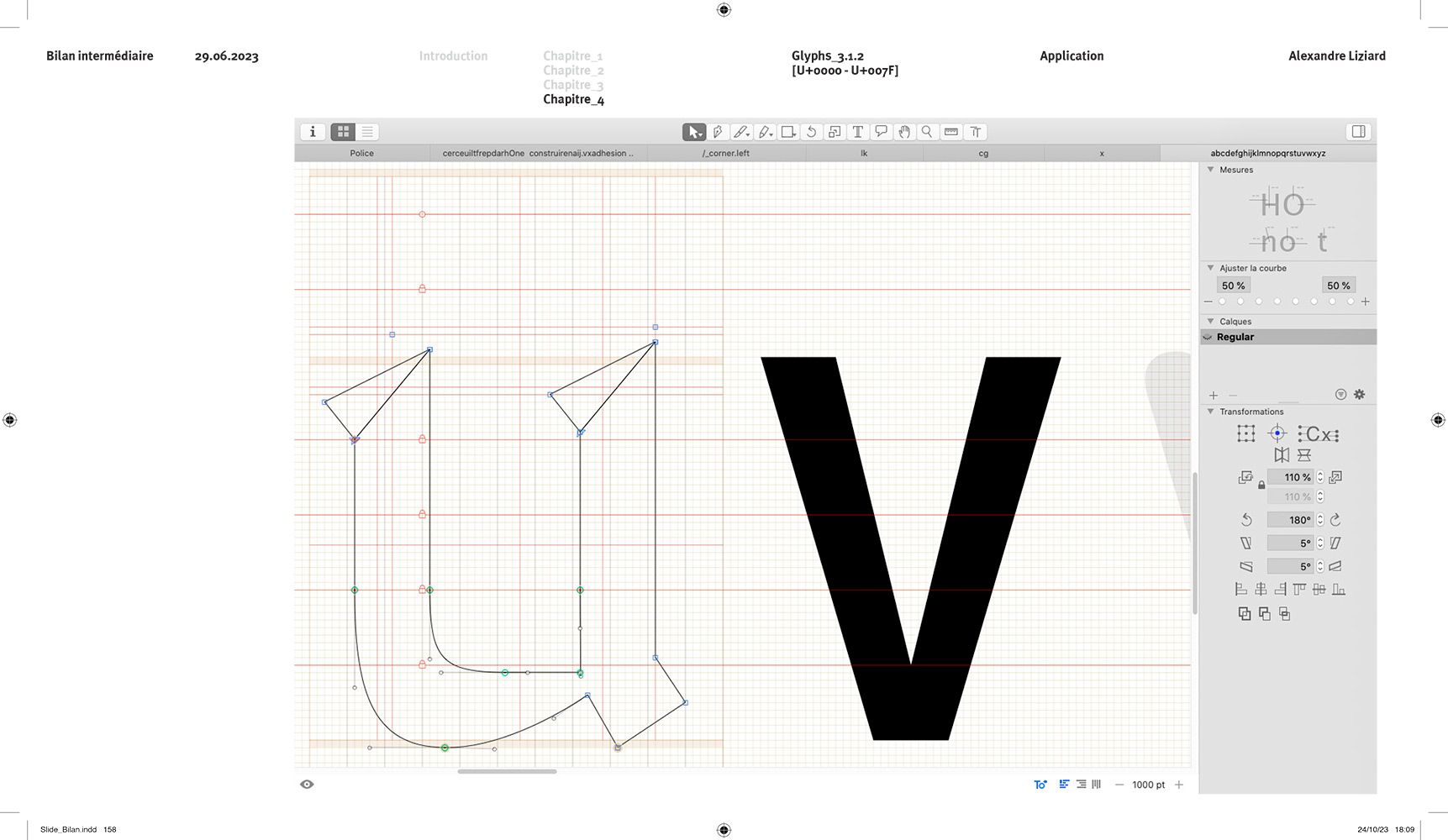Click the rotate clockwise icon
Viewport: 1448px width, 840px height.
(x=1335, y=520)
